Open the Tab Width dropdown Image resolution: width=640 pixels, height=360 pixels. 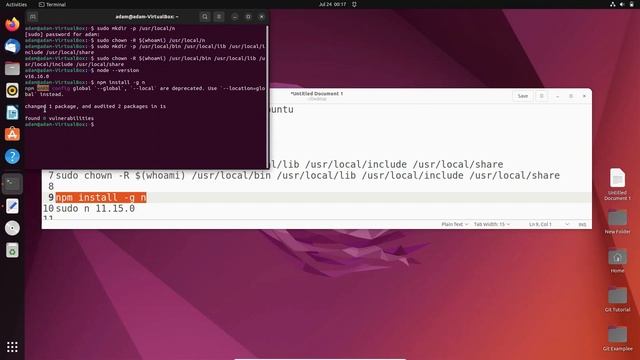click(492, 224)
